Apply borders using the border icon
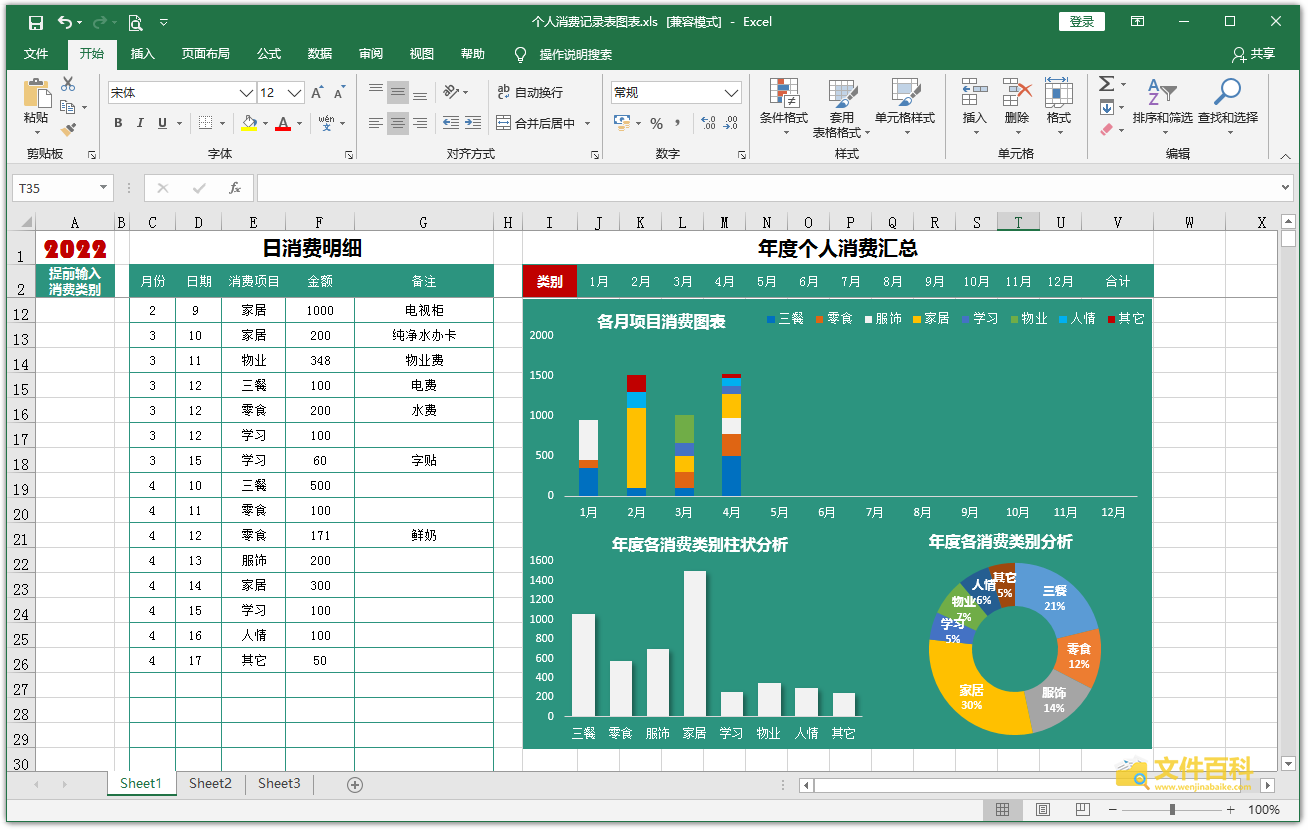Image resolution: width=1309 pixels, height=830 pixels. point(205,123)
